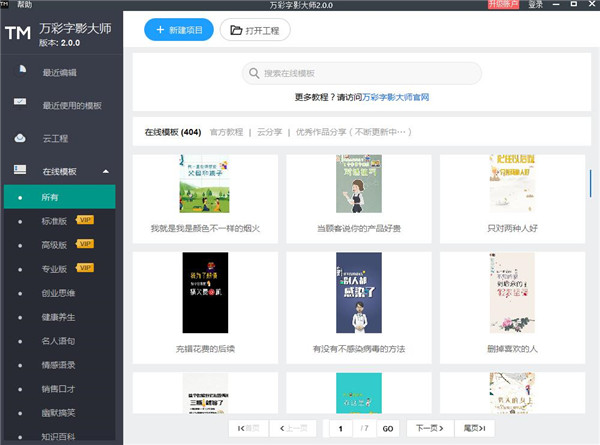The width and height of the screenshot is (600, 445).
Task: Select 知识百科 category
Action: click(58, 437)
